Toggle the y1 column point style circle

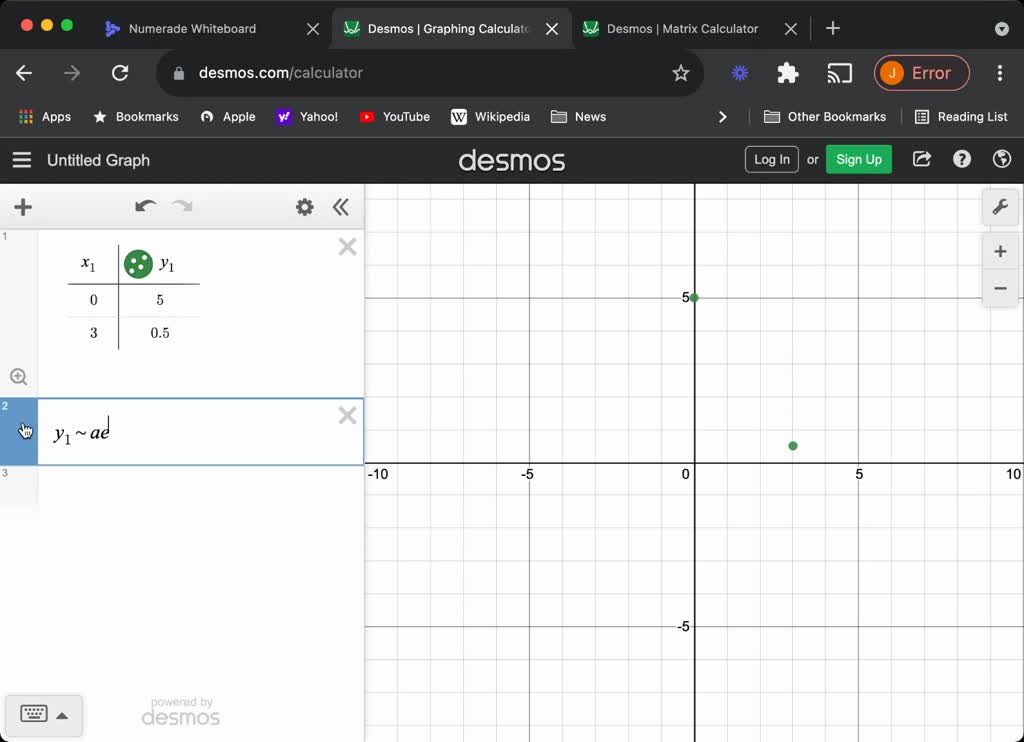point(138,264)
